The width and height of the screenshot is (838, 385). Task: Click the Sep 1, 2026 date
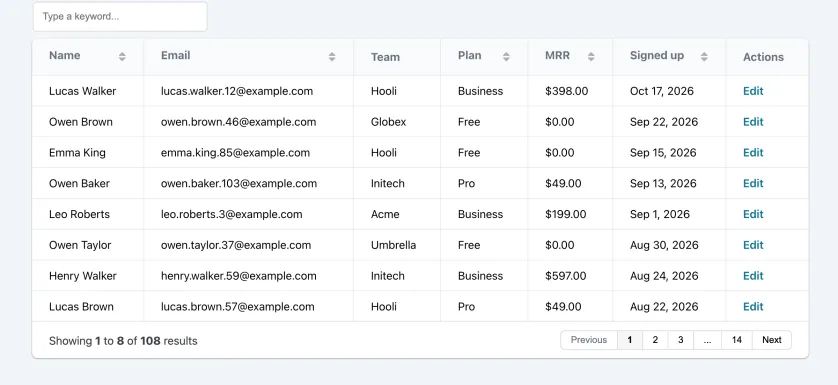click(660, 214)
